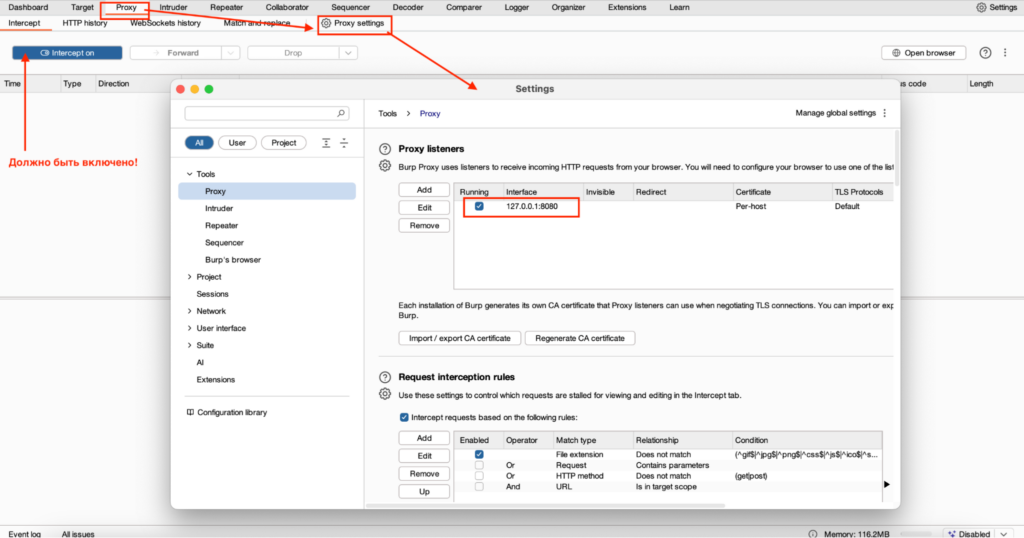Select Intruder in the Tools tree
1024x538 pixels.
pos(219,209)
